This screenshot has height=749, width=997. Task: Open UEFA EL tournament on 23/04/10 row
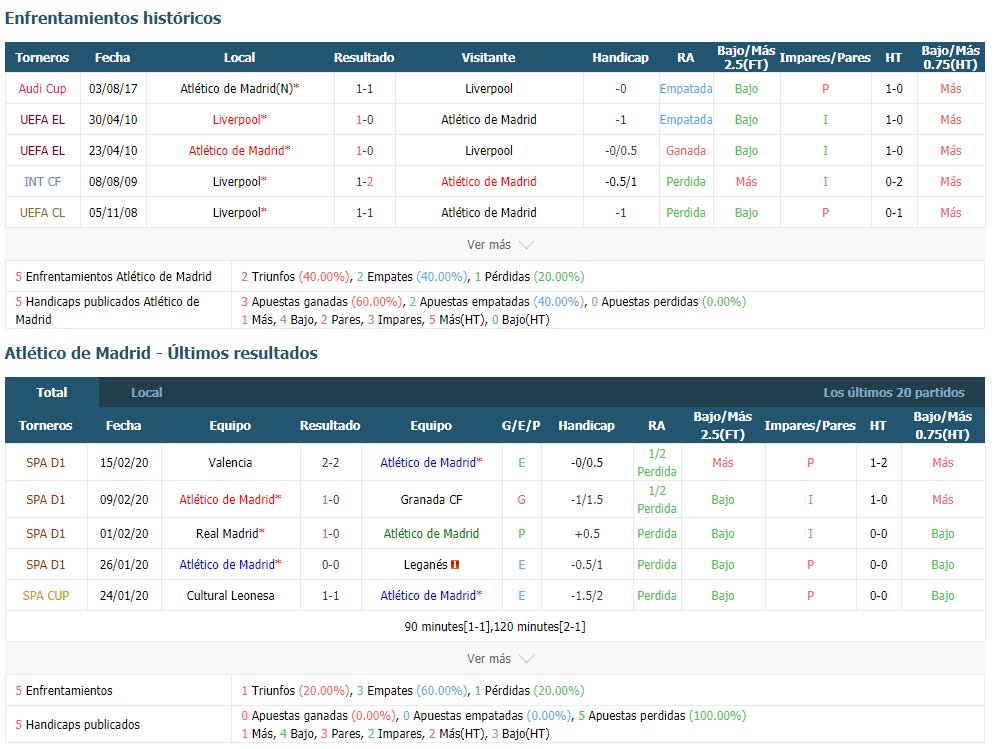pyautogui.click(x=43, y=151)
